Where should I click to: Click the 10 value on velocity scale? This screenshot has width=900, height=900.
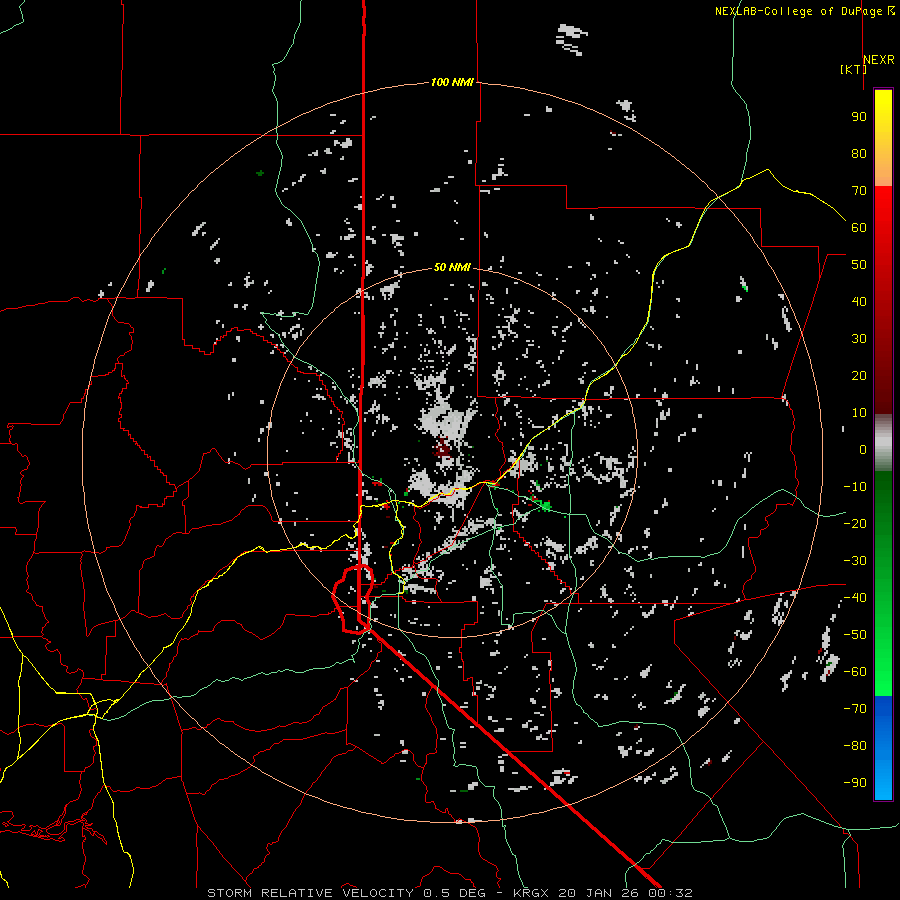[x=859, y=413]
